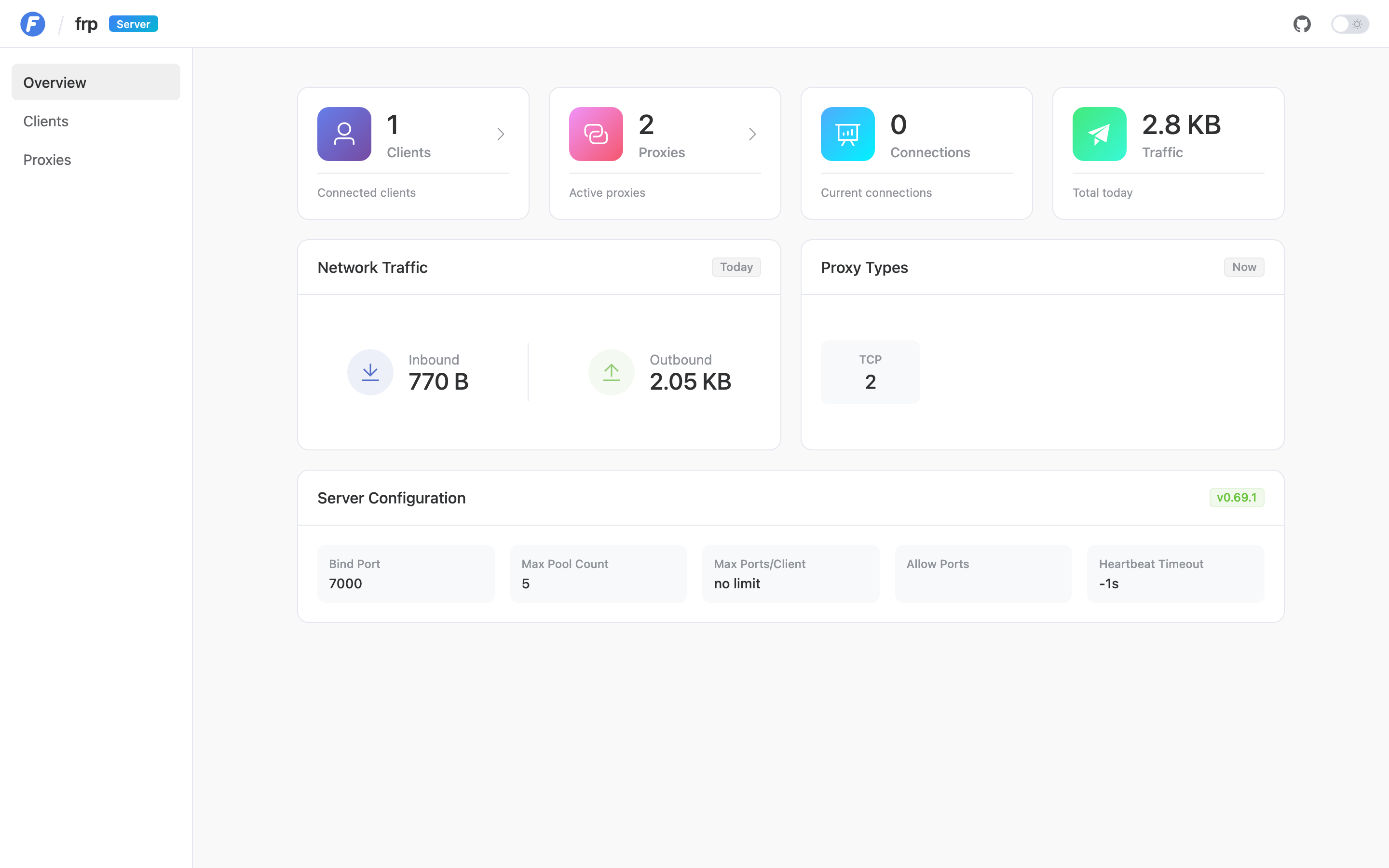This screenshot has height=868, width=1389.
Task: Click the Bind Port 7000 tile
Action: click(406, 573)
